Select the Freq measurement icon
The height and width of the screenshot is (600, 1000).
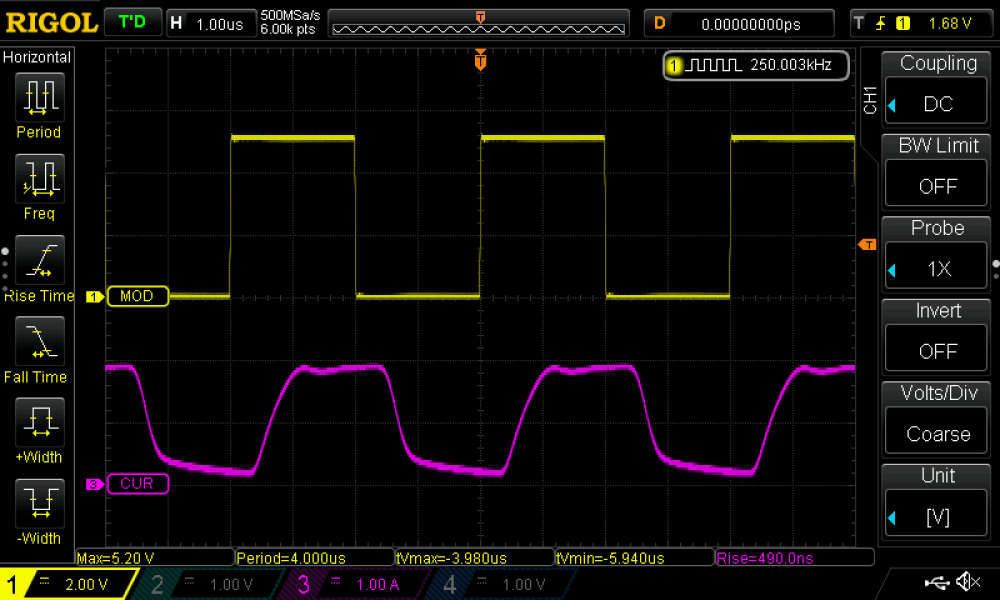pyautogui.click(x=40, y=179)
